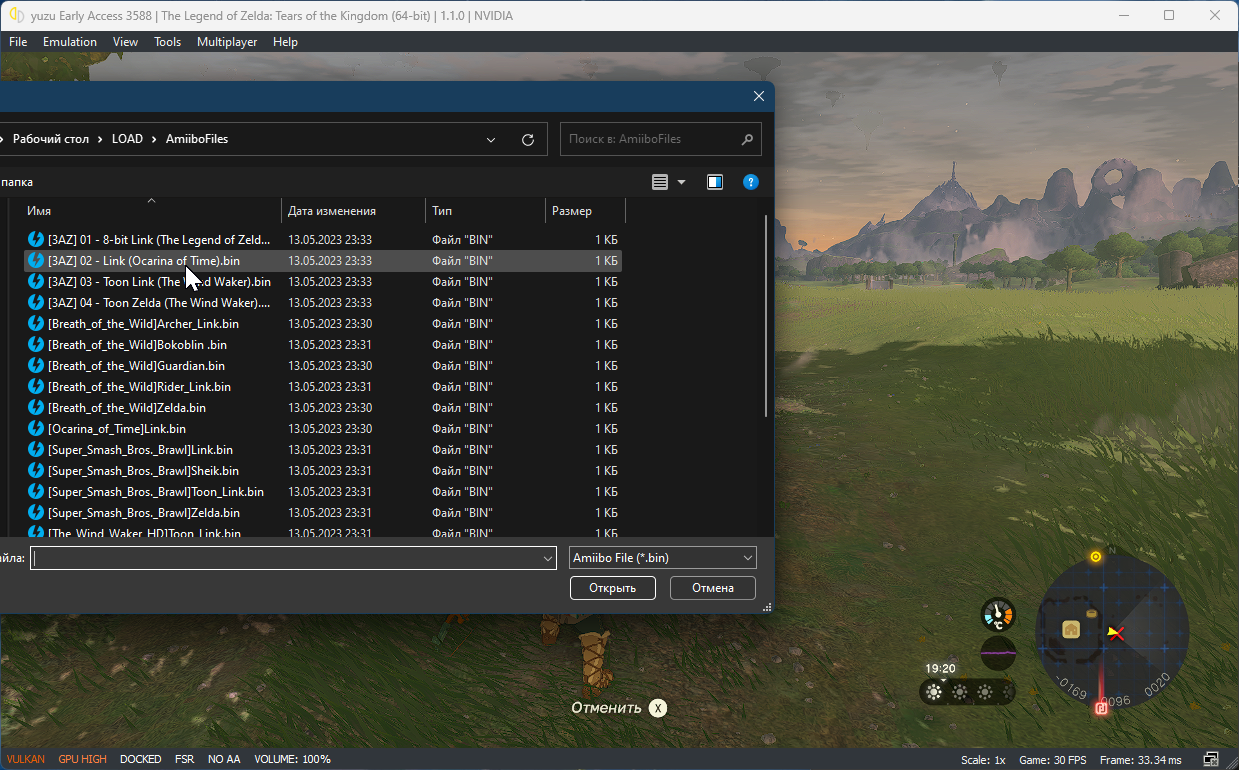The width and height of the screenshot is (1239, 770).
Task: Click the yuzu logo in title bar
Action: tap(15, 15)
